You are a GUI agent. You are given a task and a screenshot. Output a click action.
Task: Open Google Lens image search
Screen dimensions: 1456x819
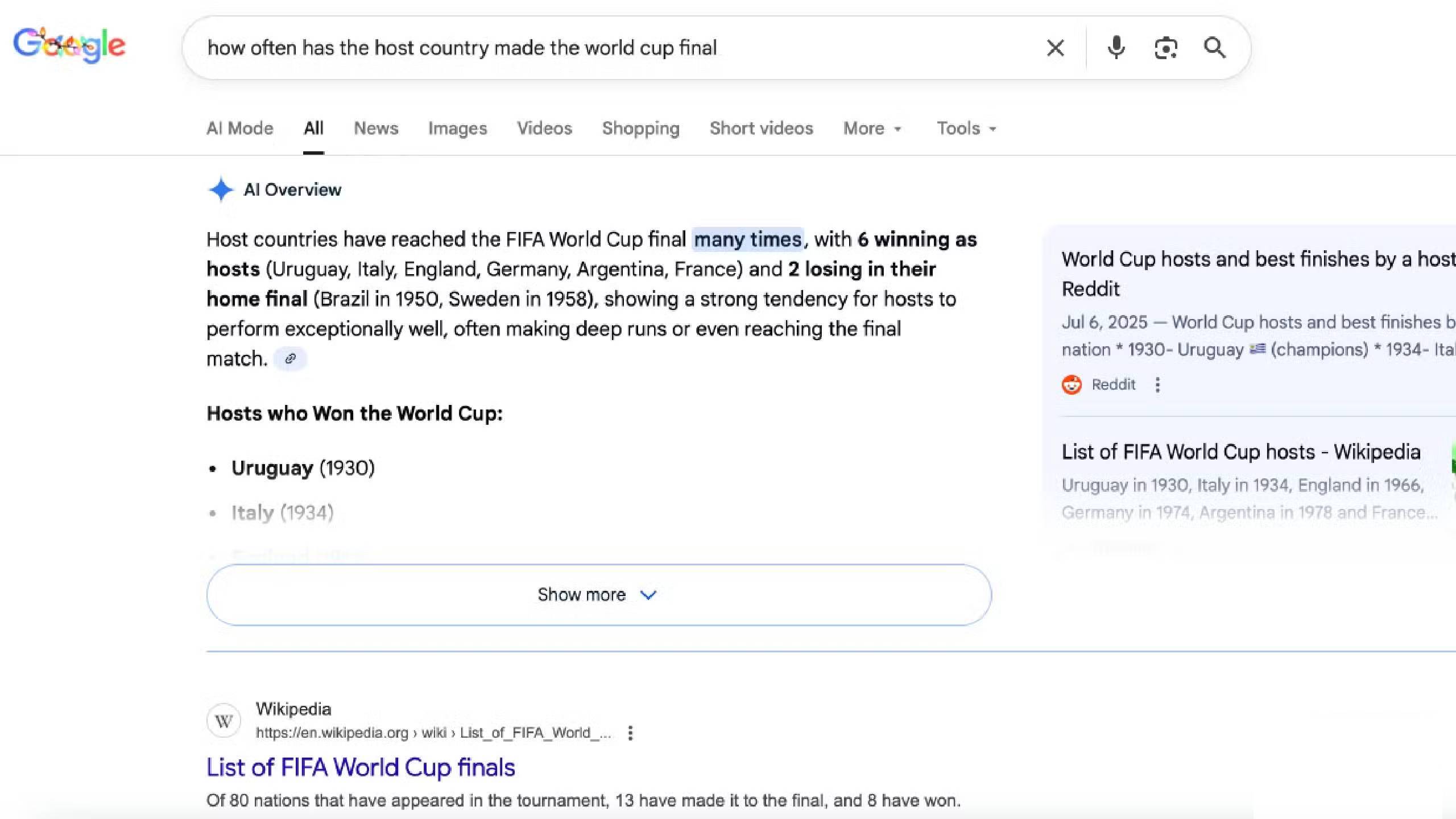tap(1165, 48)
